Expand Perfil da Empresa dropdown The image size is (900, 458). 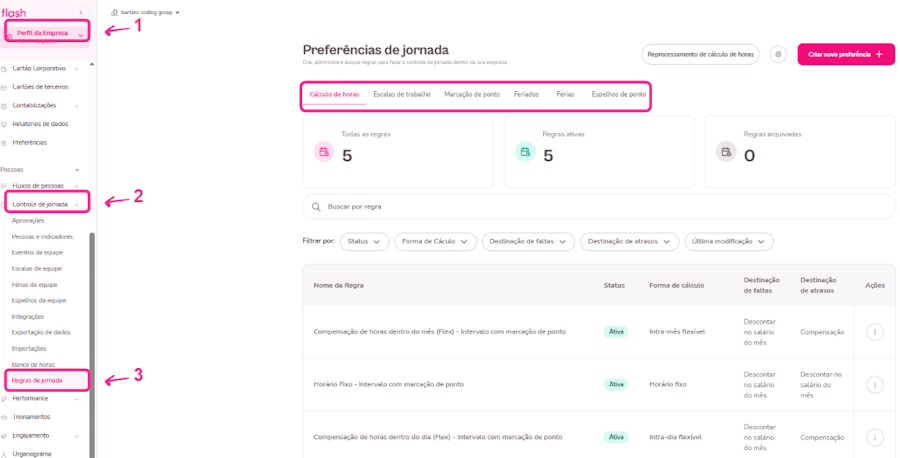pos(80,35)
